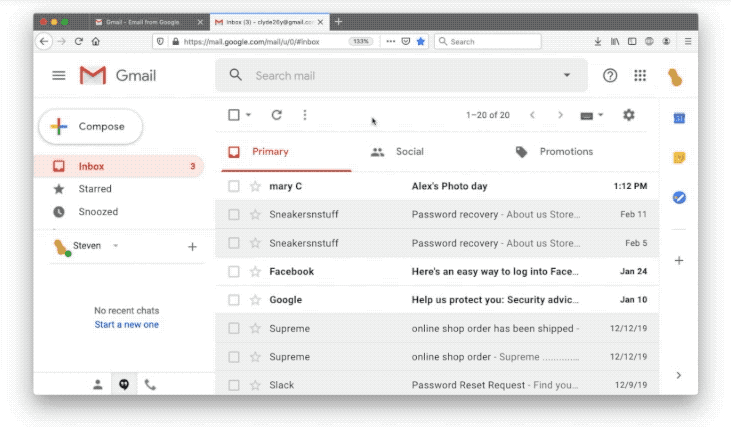The image size is (731, 427).
Task: Star the Feb 5 Sneakersnstuff email
Action: point(255,243)
